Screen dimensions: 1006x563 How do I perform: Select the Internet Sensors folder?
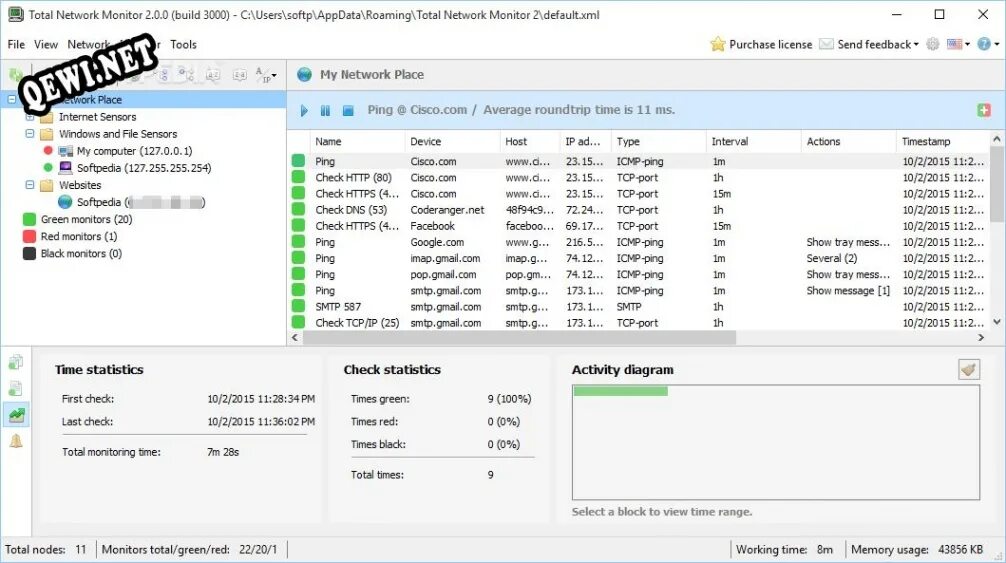pyautogui.click(x=97, y=117)
